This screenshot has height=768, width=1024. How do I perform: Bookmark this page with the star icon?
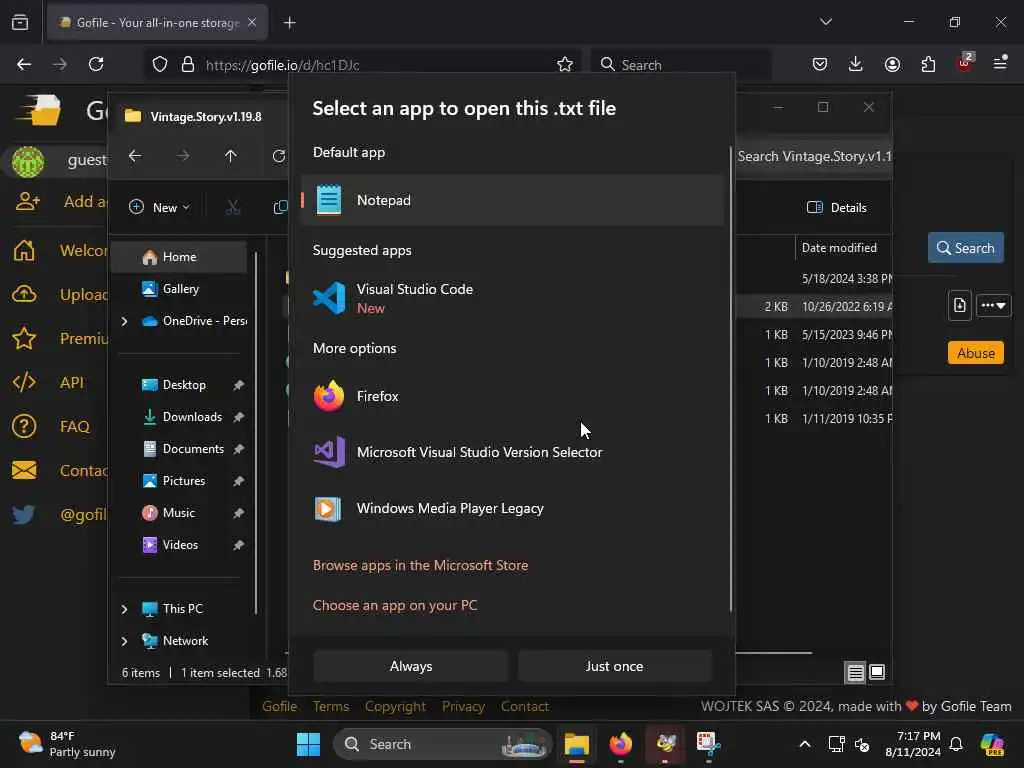coord(565,64)
